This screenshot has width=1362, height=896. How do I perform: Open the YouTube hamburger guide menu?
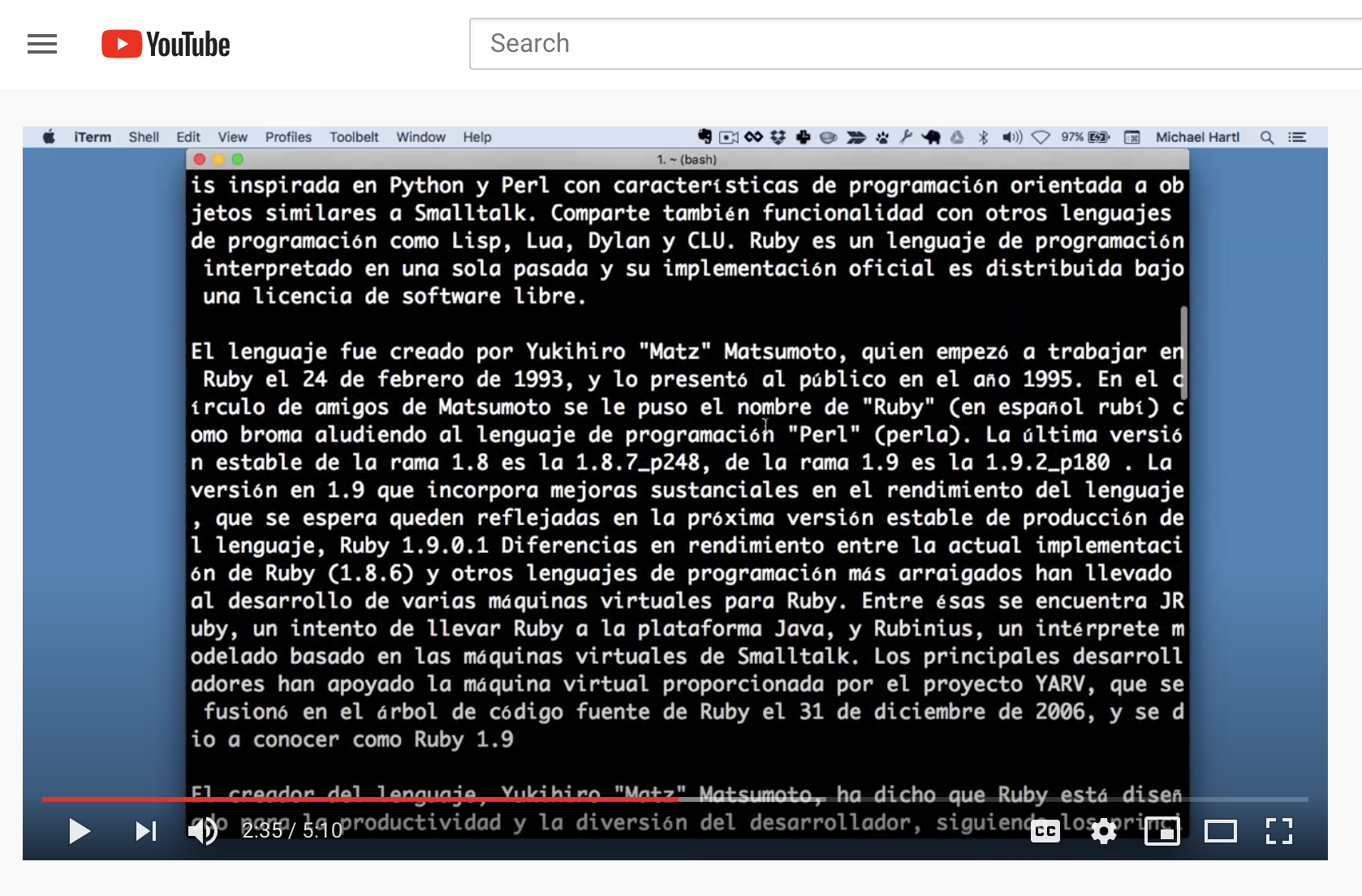click(x=42, y=44)
